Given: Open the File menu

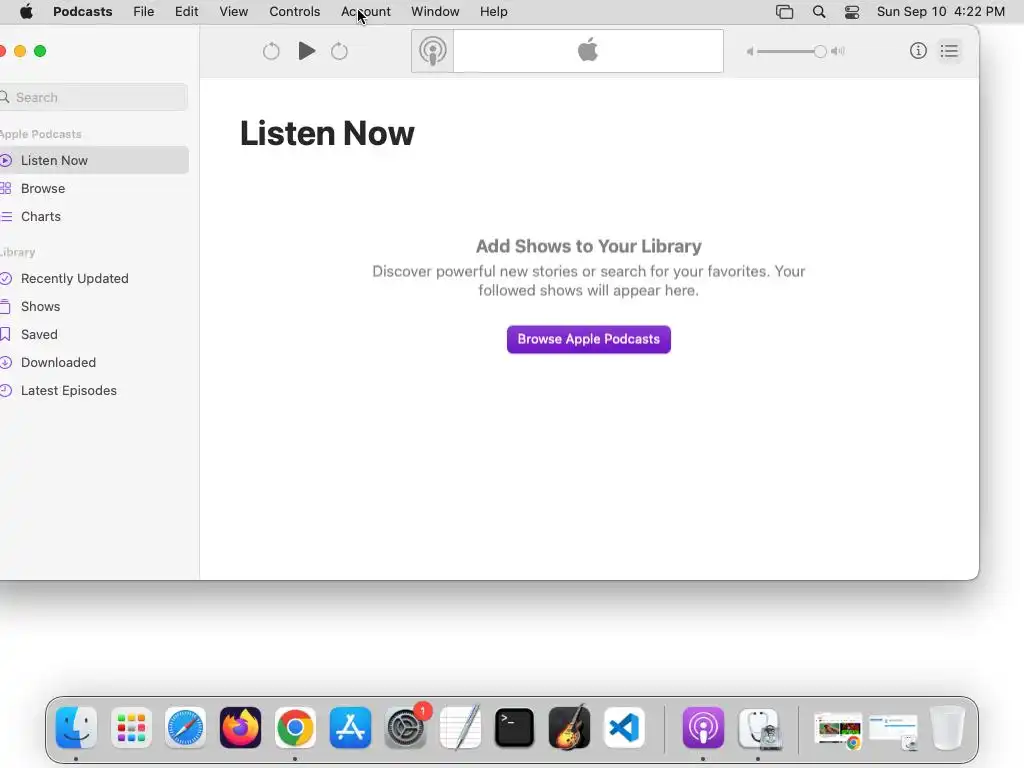Looking at the screenshot, I should point(144,12).
